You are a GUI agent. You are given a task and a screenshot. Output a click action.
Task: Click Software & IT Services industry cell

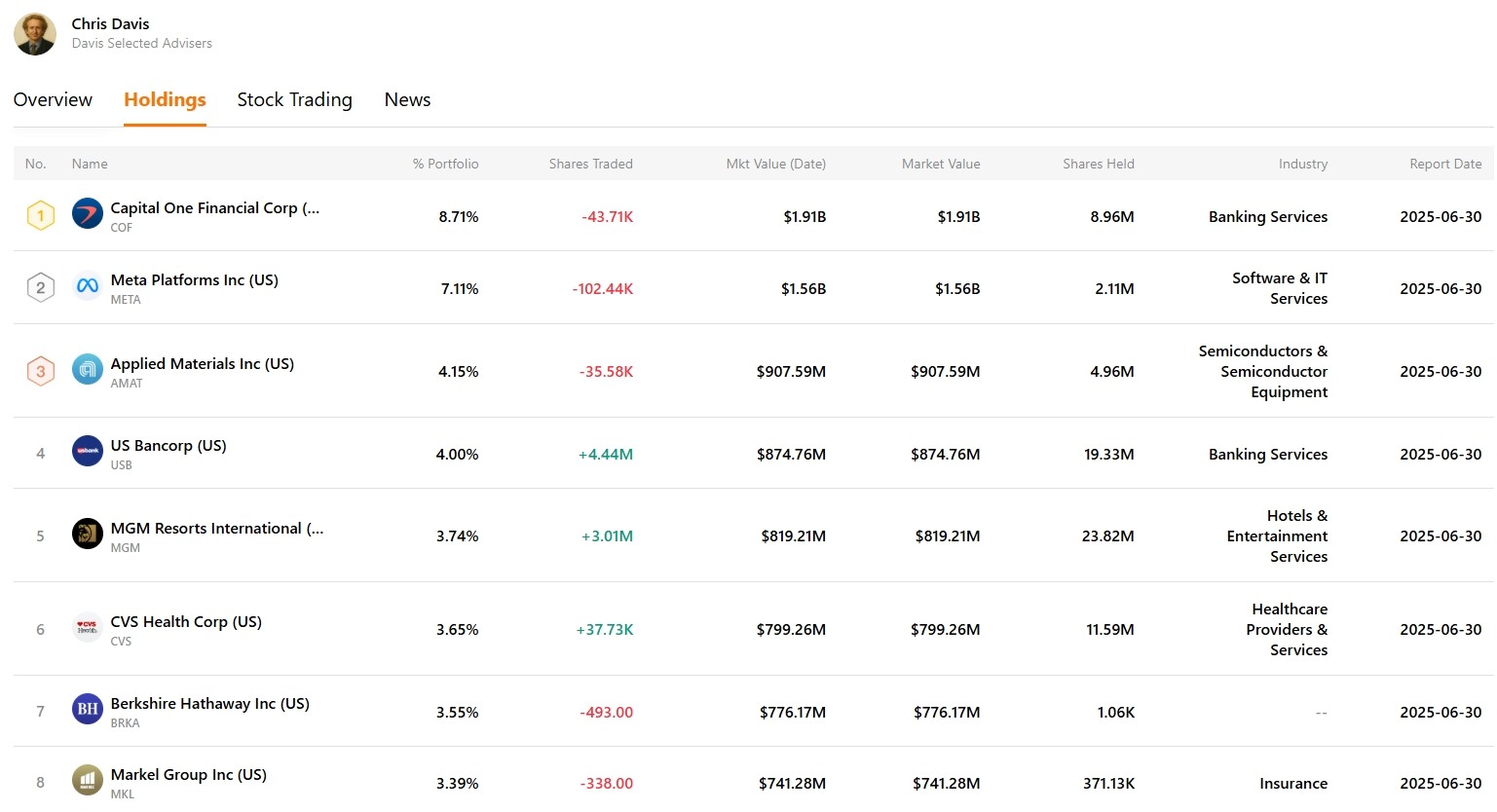point(1280,288)
